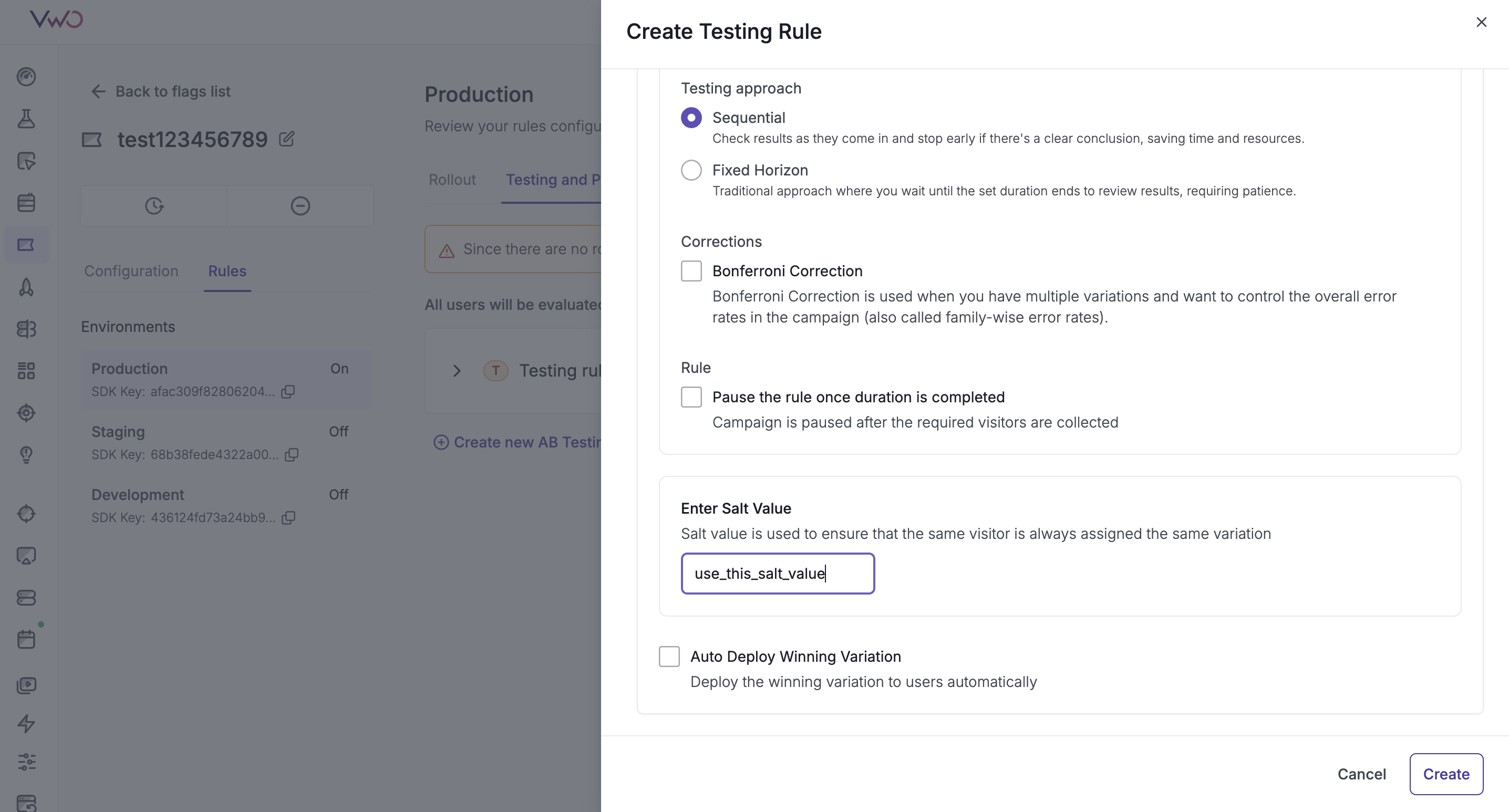1509x812 pixels.
Task: Select the Staging environment
Action: coord(226,443)
